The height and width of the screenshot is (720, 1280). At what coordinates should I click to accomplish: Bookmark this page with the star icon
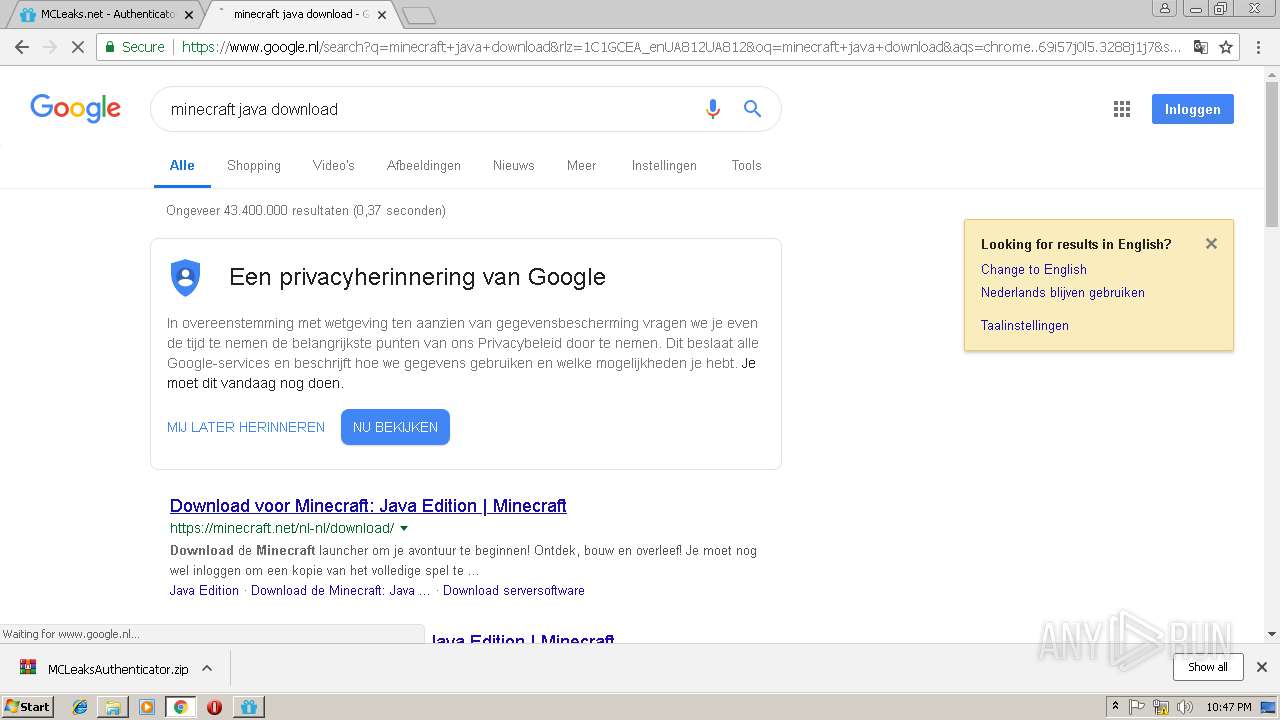pyautogui.click(x=1226, y=47)
